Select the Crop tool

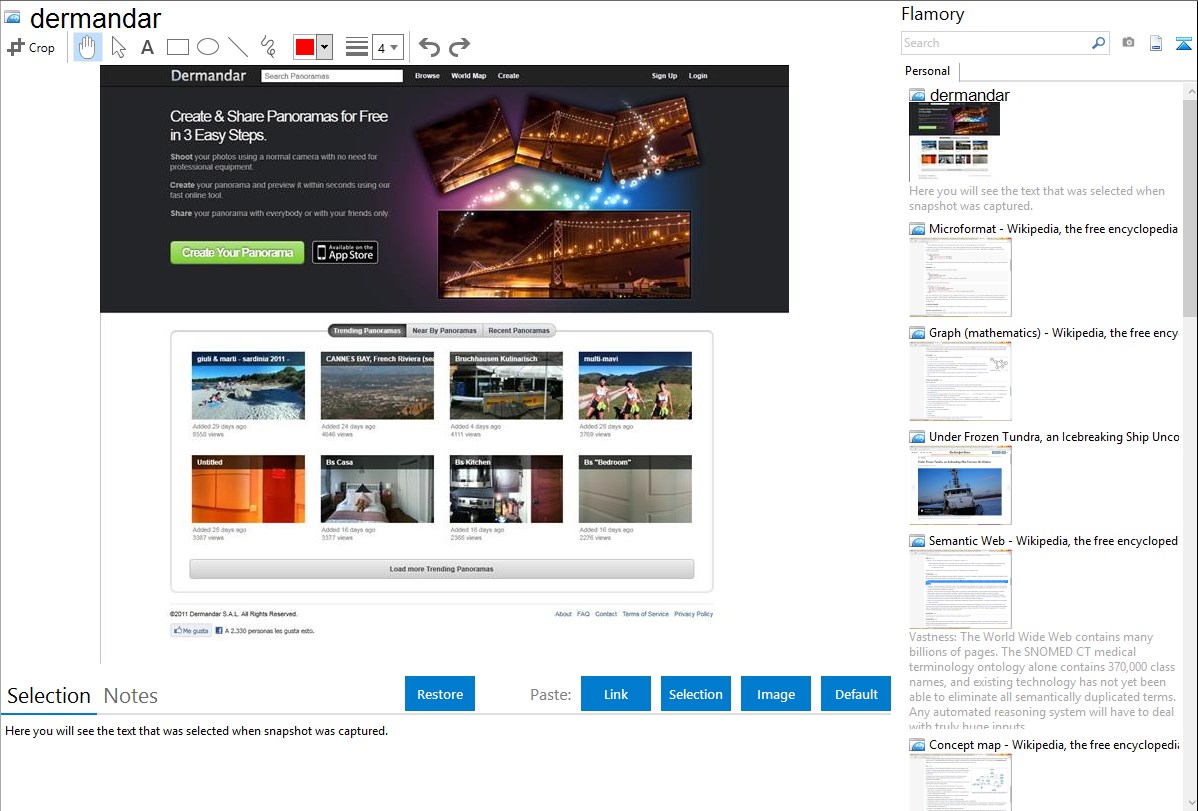click(x=31, y=47)
